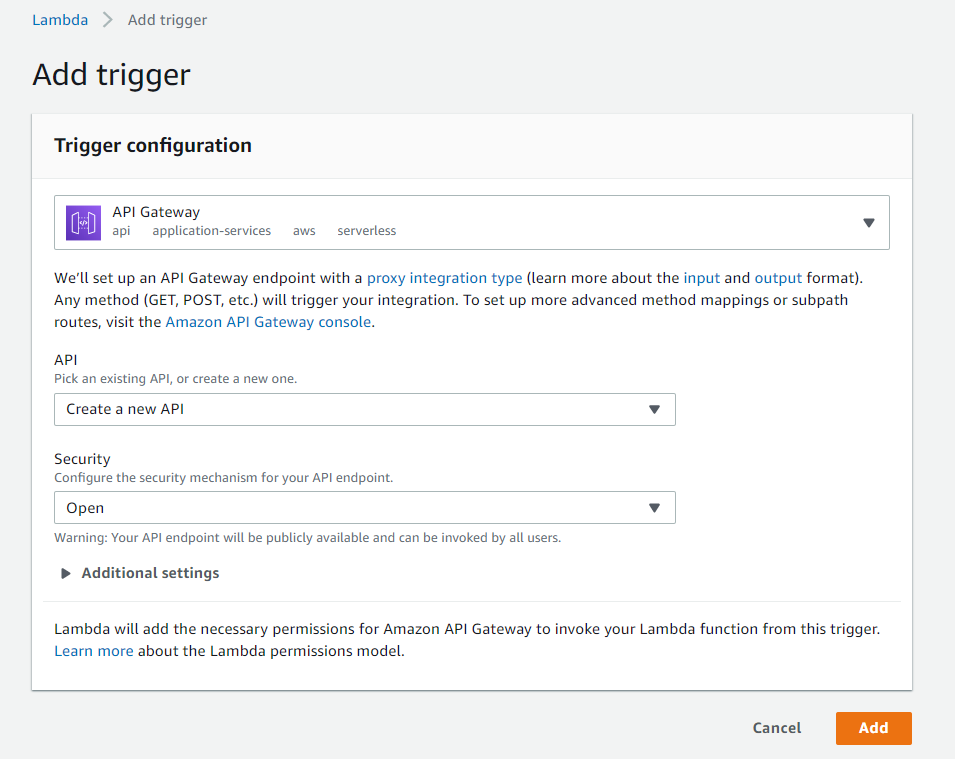The image size is (955, 759).
Task: Open the trigger type dropdown arrow
Action: (x=869, y=223)
